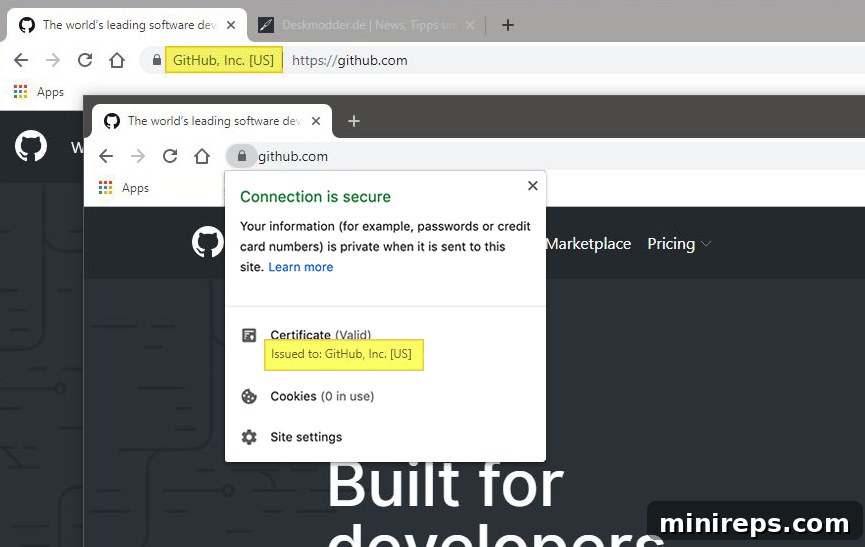Image resolution: width=865 pixels, height=547 pixels.
Task: Go back in the front browser window
Action: coord(106,156)
